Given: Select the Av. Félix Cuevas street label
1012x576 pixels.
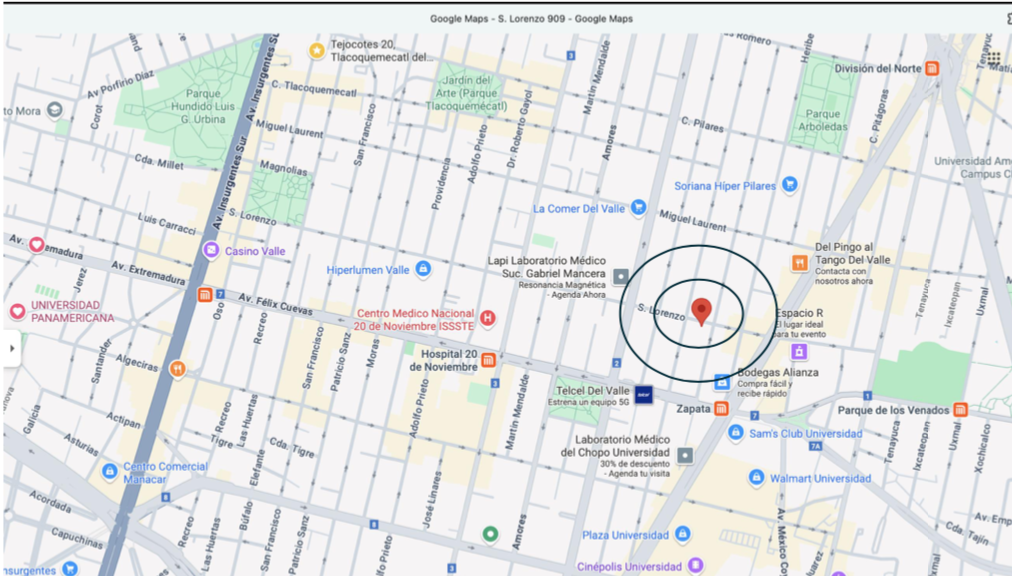Looking at the screenshot, I should pyautogui.click(x=276, y=304).
